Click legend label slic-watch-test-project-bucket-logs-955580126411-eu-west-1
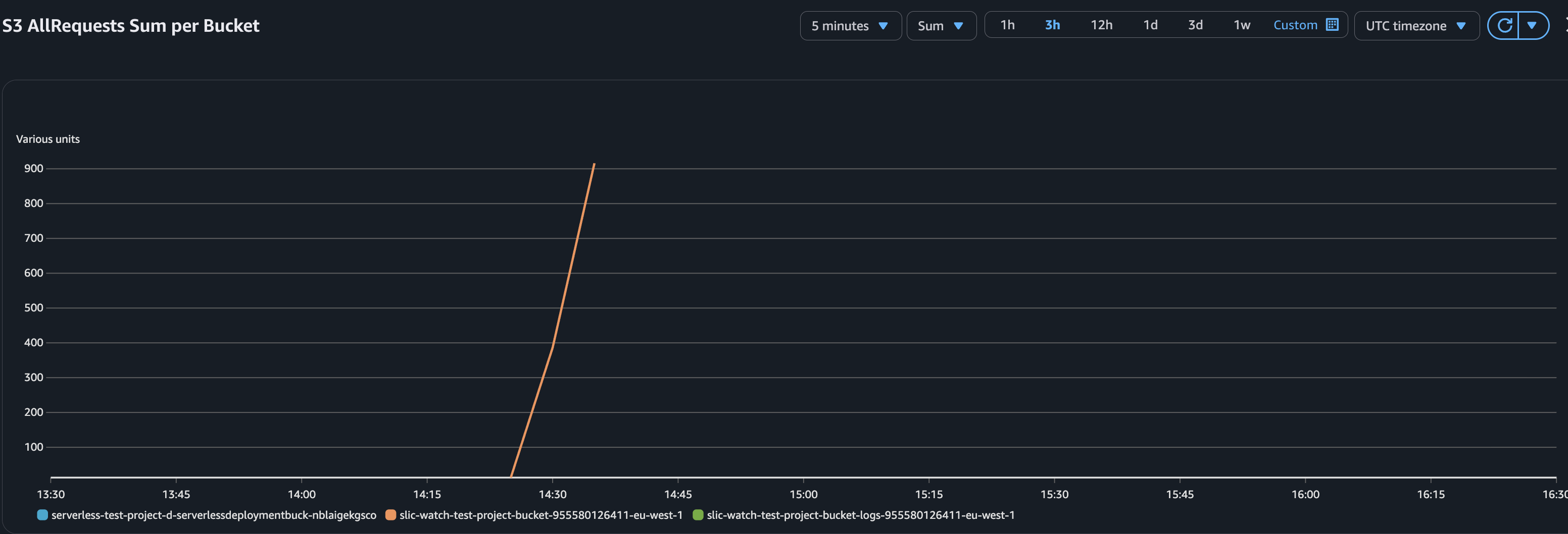The height and width of the screenshot is (534, 1568). (x=861, y=515)
